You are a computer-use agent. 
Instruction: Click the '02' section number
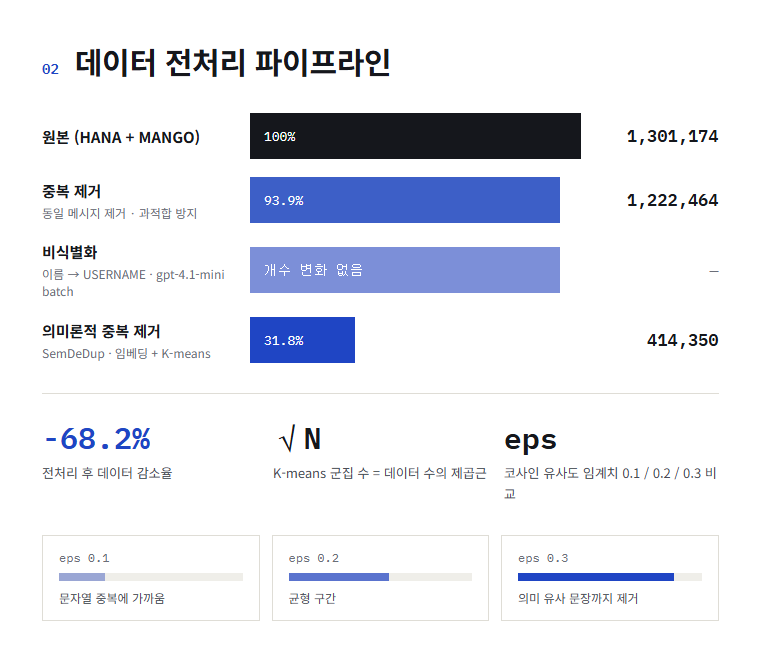pyautogui.click(x=50, y=69)
